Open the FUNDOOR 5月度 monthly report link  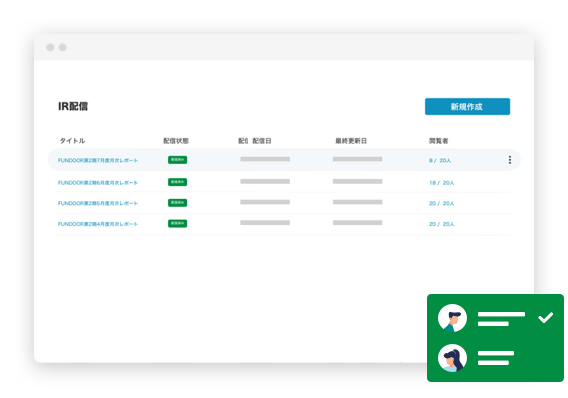point(98,204)
